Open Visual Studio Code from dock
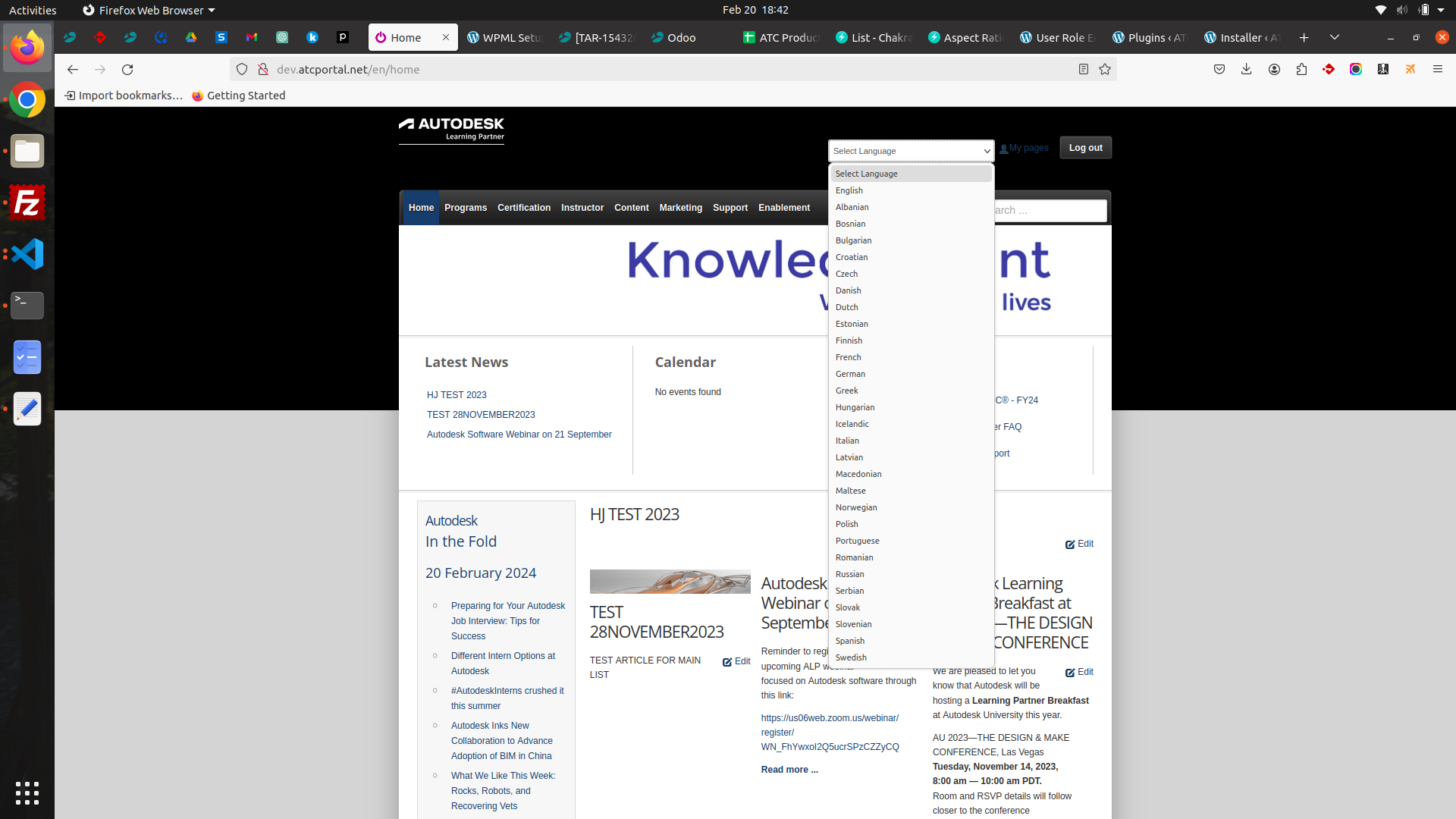1456x819 pixels. click(x=27, y=254)
